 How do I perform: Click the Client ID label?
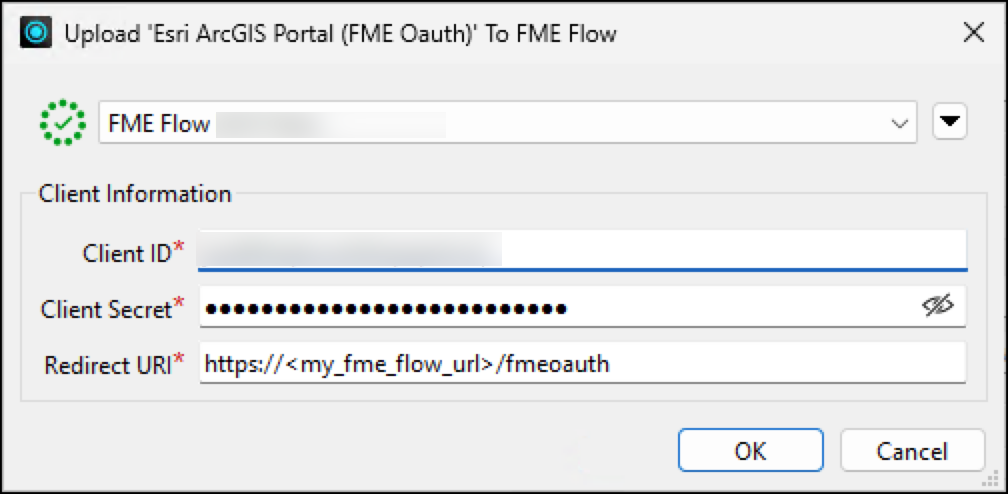click(x=127, y=253)
